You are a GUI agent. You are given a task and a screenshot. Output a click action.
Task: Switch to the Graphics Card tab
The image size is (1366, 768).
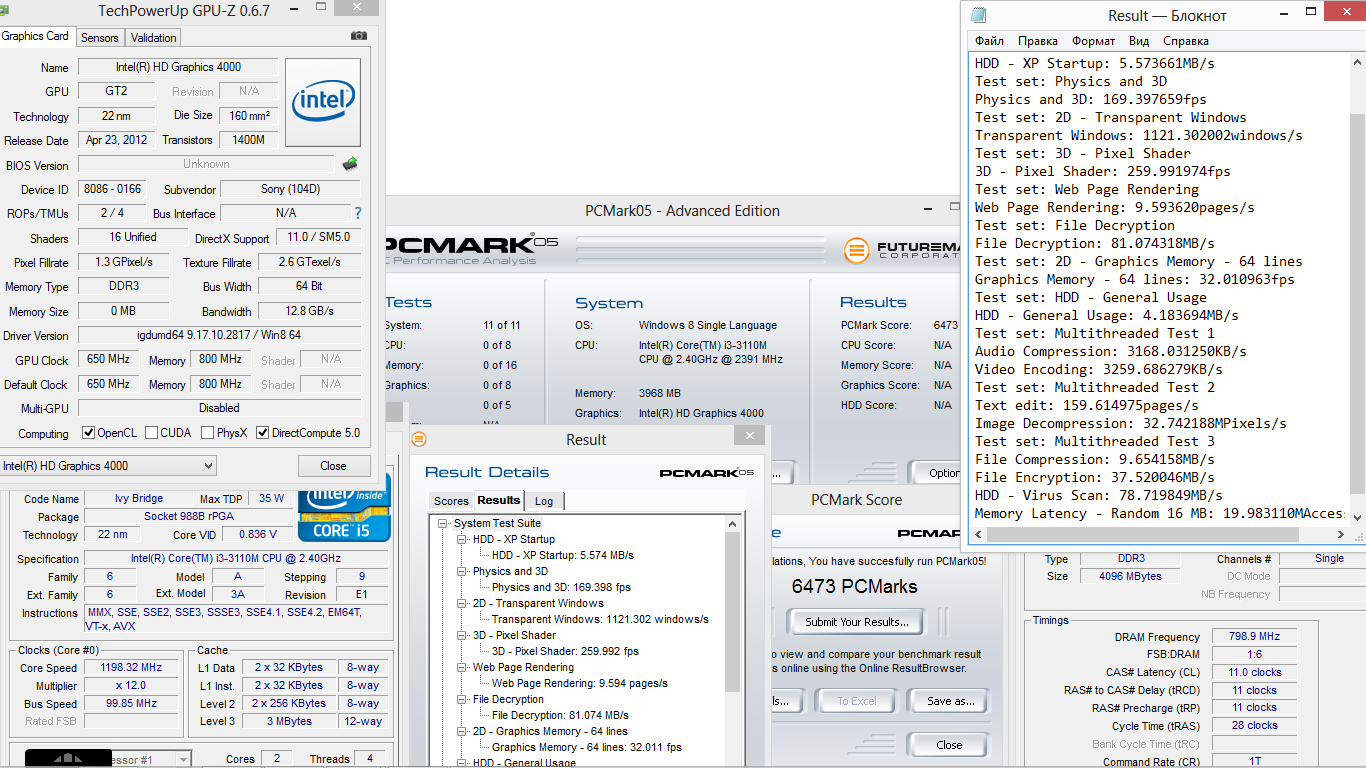pos(36,36)
